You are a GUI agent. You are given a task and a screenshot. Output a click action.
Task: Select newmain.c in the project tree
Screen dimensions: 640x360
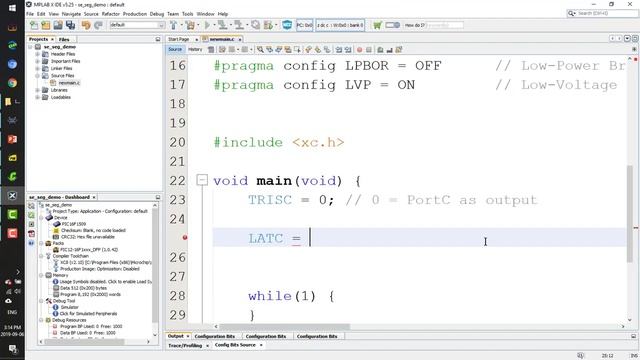click(x=69, y=83)
